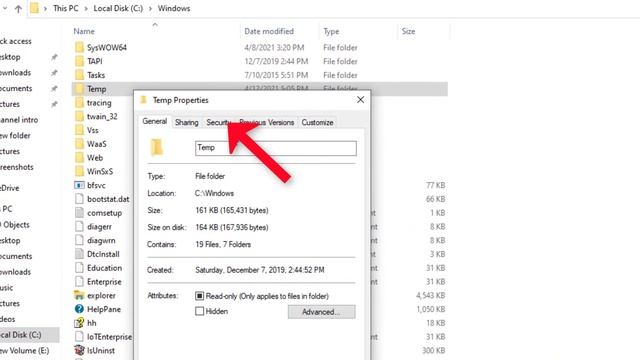Screen dimensions: 640x360
Task: Open the recent locations dropdown arrow
Action: pos(4,9)
